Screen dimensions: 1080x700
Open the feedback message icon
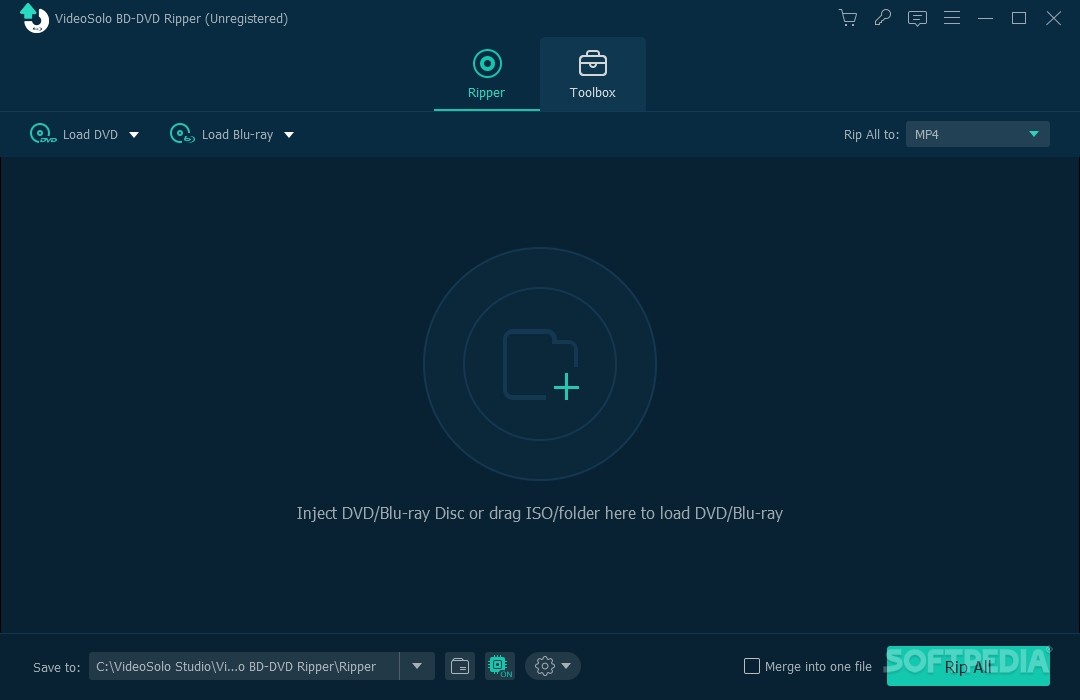point(917,19)
